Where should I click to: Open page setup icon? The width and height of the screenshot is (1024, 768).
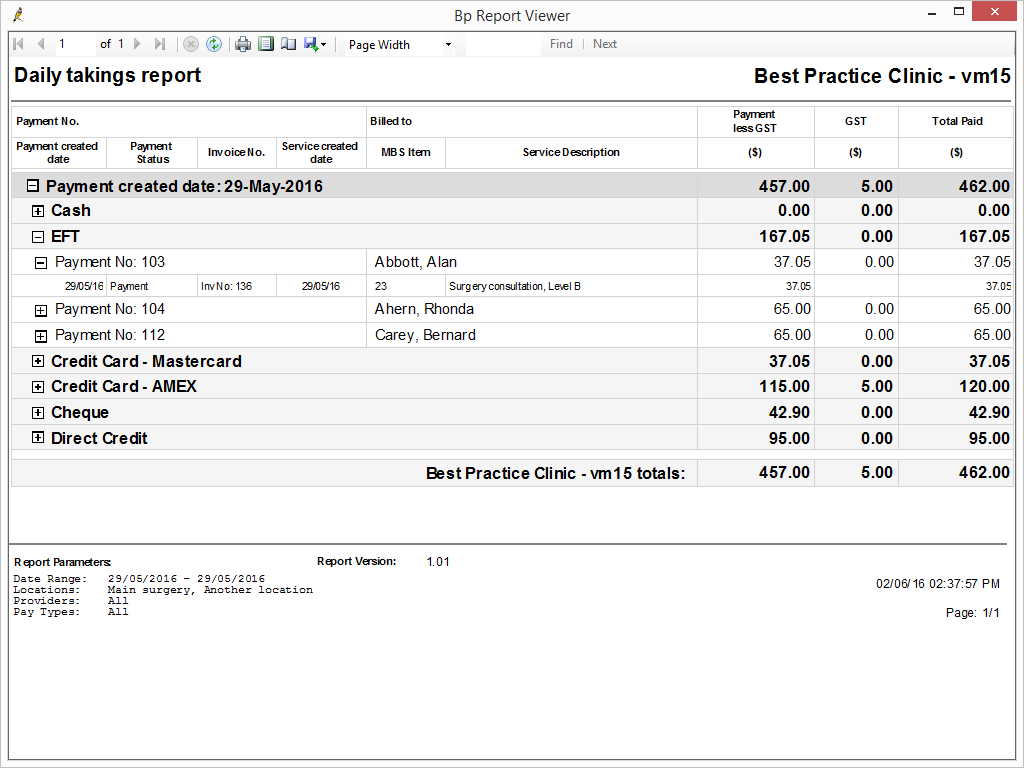(x=289, y=44)
